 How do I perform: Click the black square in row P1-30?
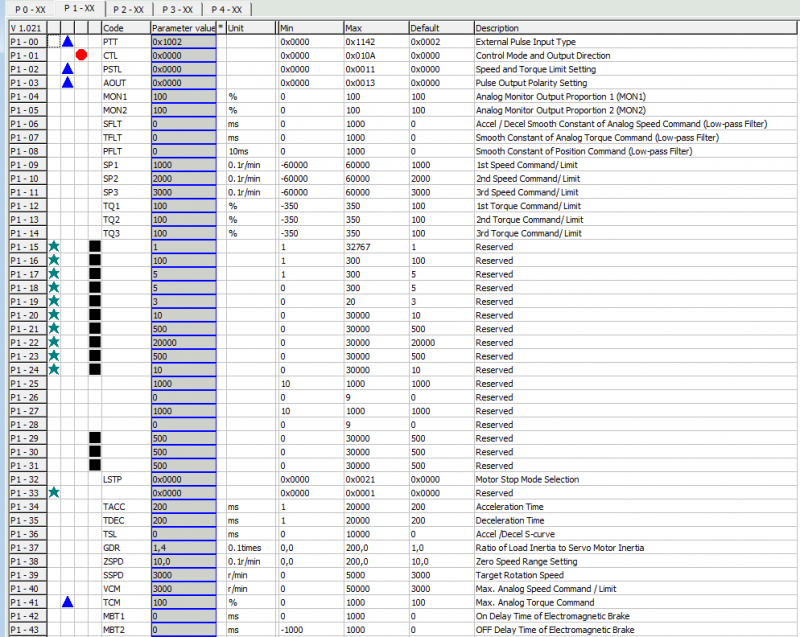[95, 452]
